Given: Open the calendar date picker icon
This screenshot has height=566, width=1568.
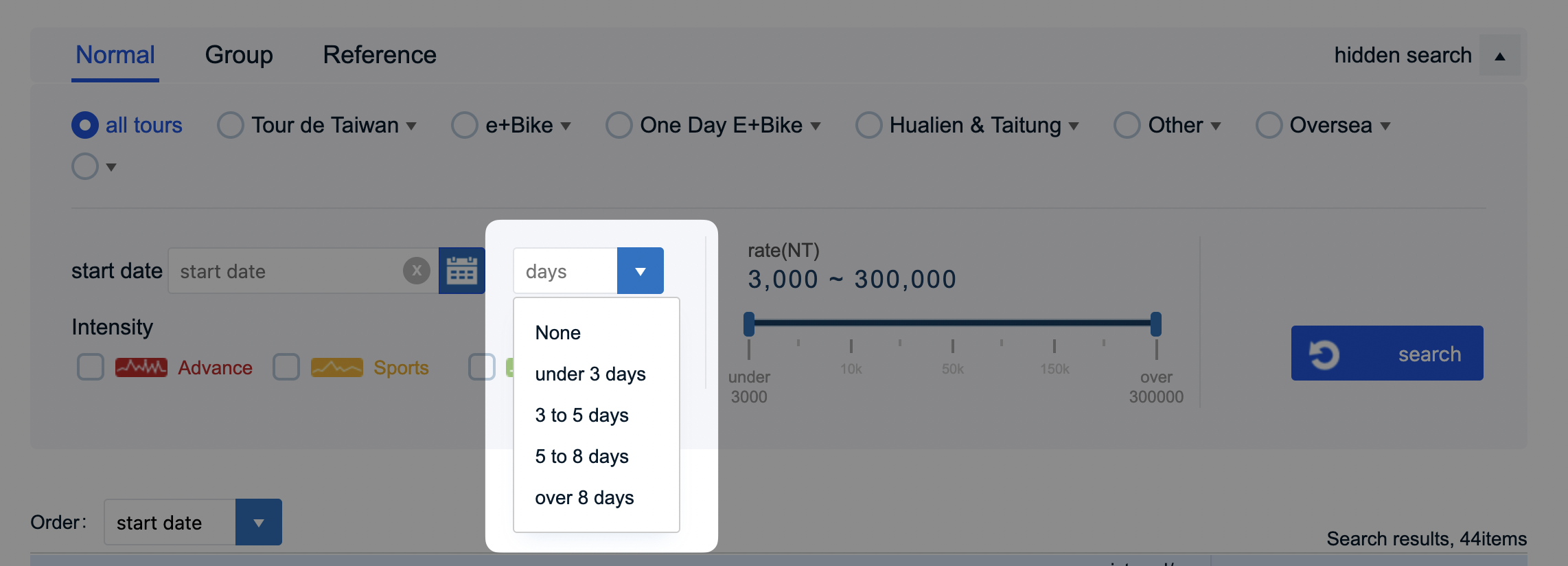Looking at the screenshot, I should [461, 271].
